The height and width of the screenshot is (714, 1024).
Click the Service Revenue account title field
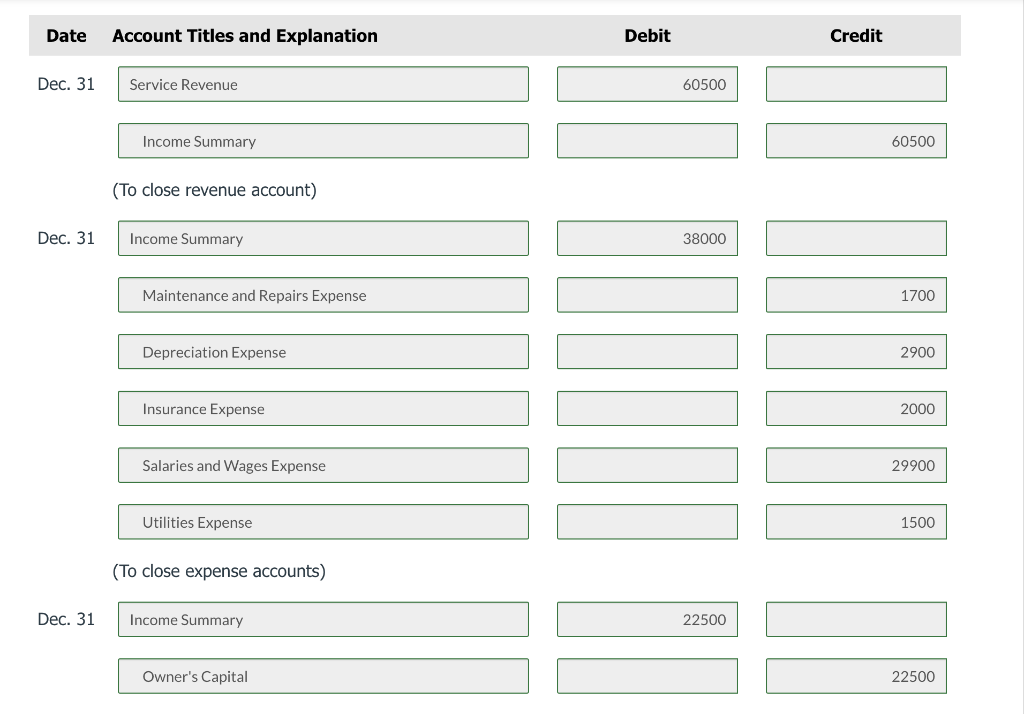point(323,84)
